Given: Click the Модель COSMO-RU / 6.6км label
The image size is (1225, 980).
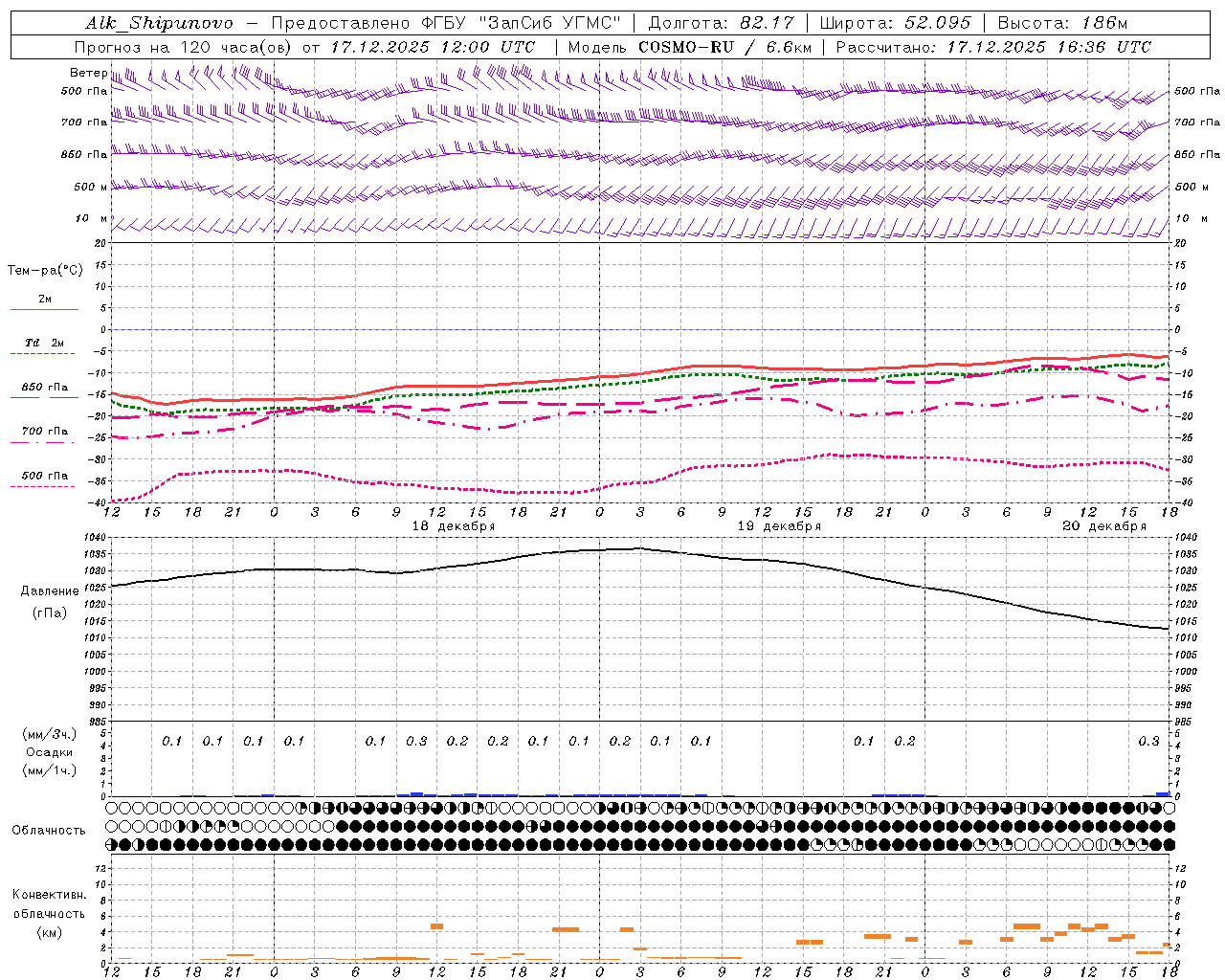Looking at the screenshot, I should pyautogui.click(x=690, y=47).
